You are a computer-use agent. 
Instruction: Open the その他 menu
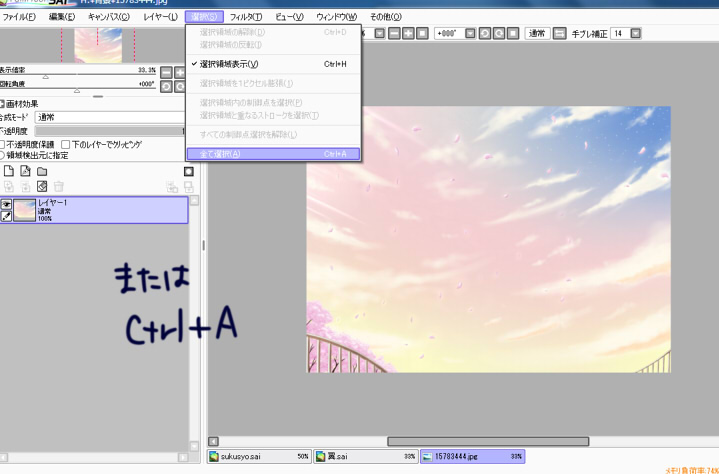coord(386,17)
